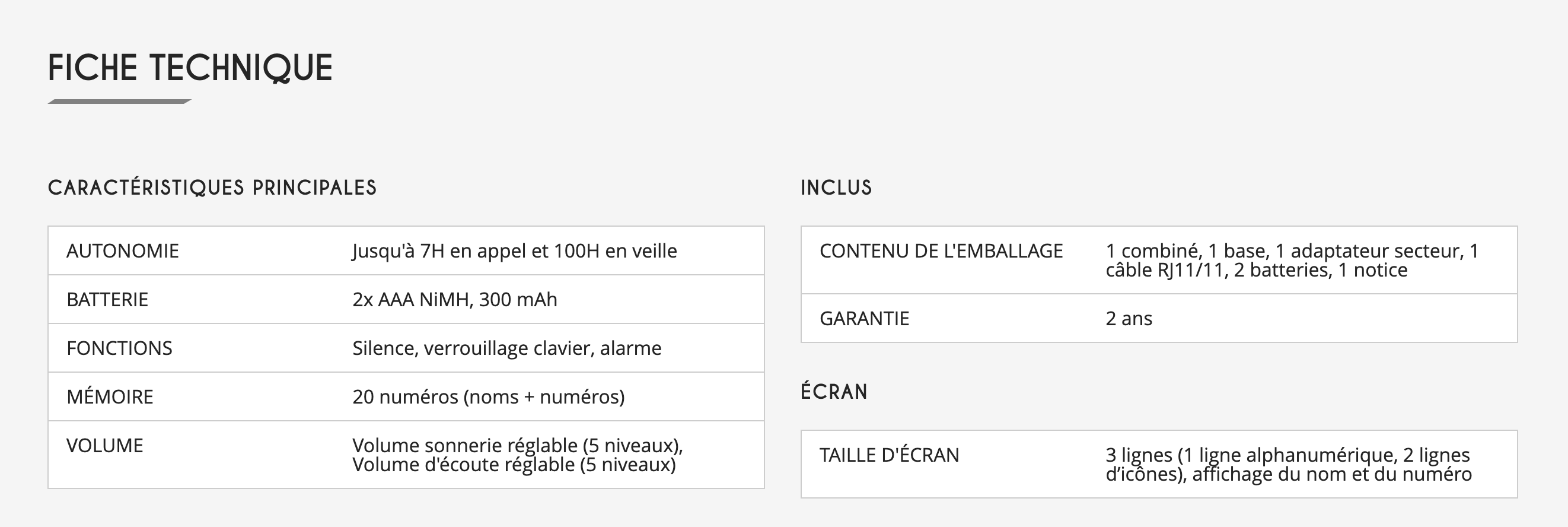Click the GARANTIE row label
Viewport: 1568px width, 527px height.
(864, 319)
